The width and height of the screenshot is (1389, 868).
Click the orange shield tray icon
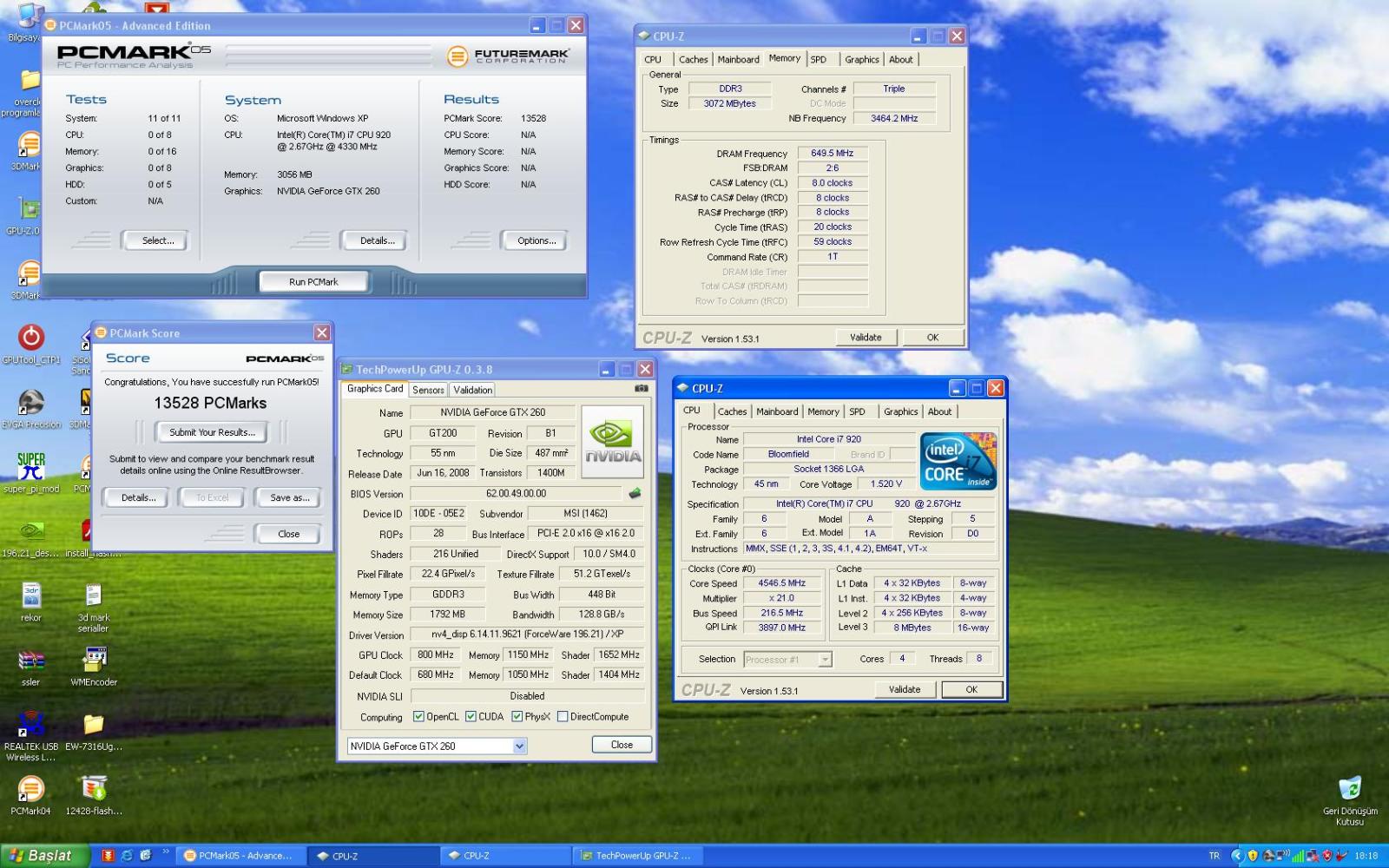[x=1253, y=856]
